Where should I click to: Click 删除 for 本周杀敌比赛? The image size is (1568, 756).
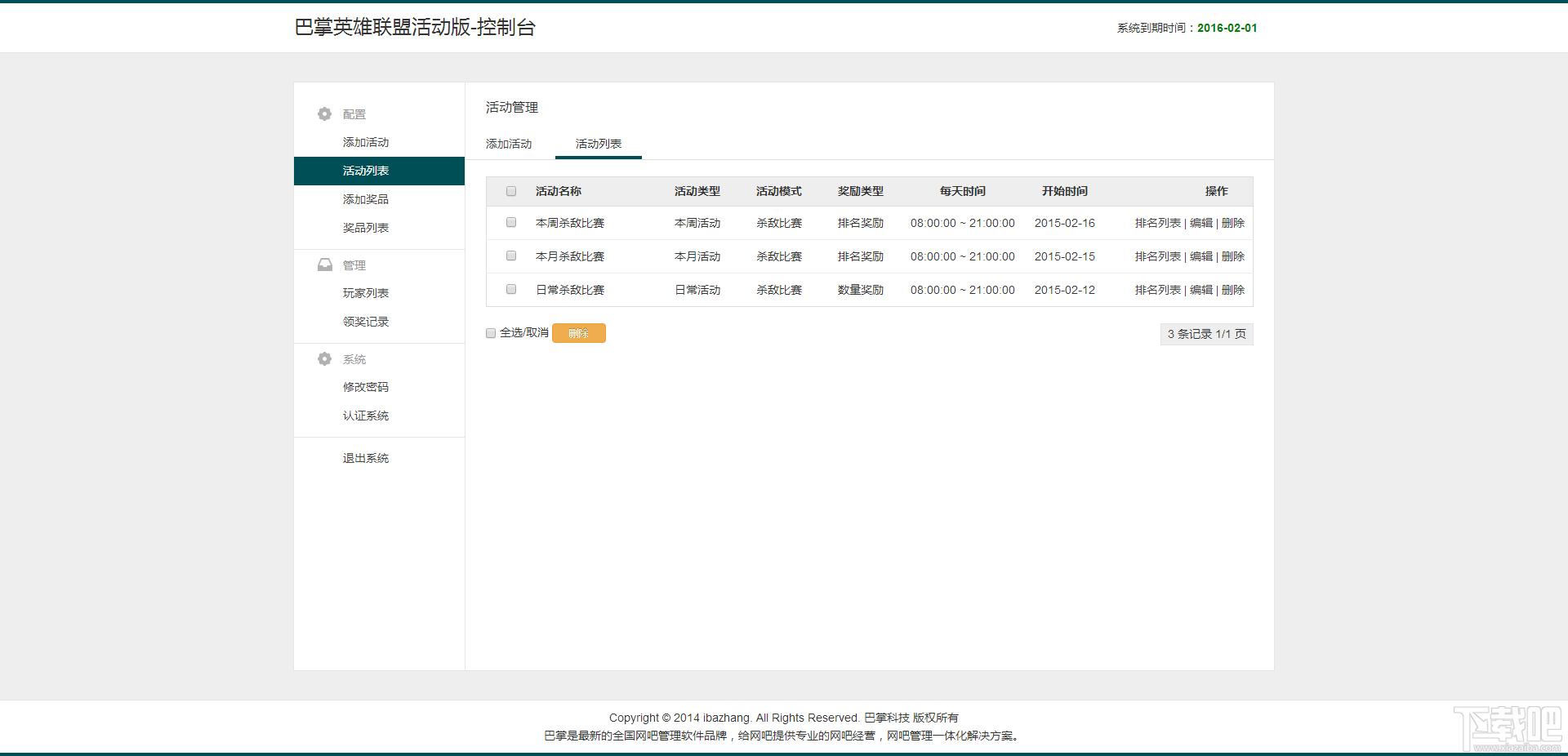pyautogui.click(x=1233, y=223)
